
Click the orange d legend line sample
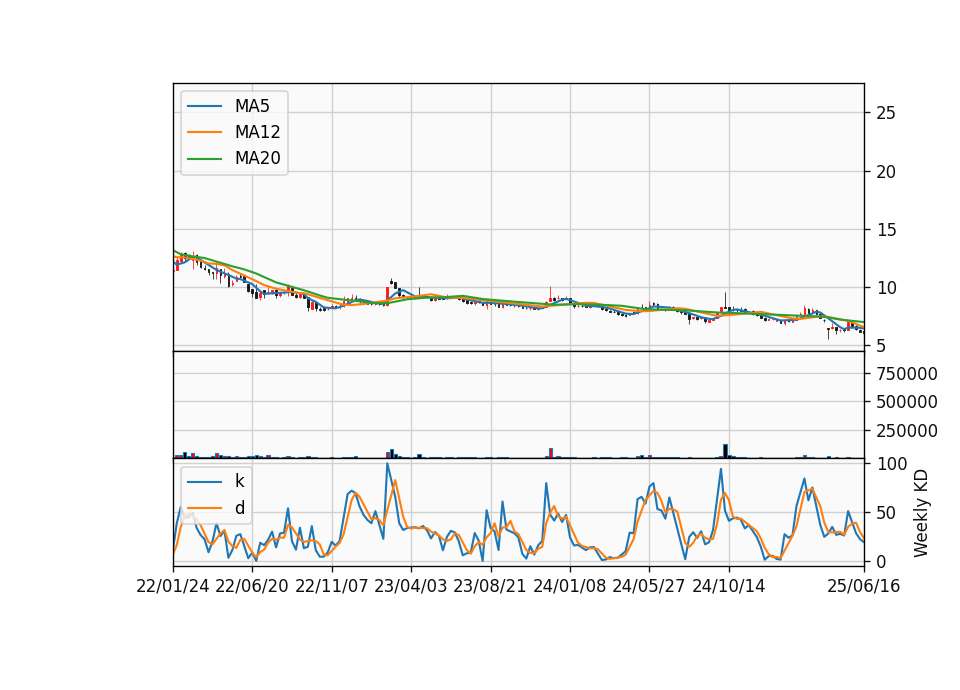pos(204,508)
